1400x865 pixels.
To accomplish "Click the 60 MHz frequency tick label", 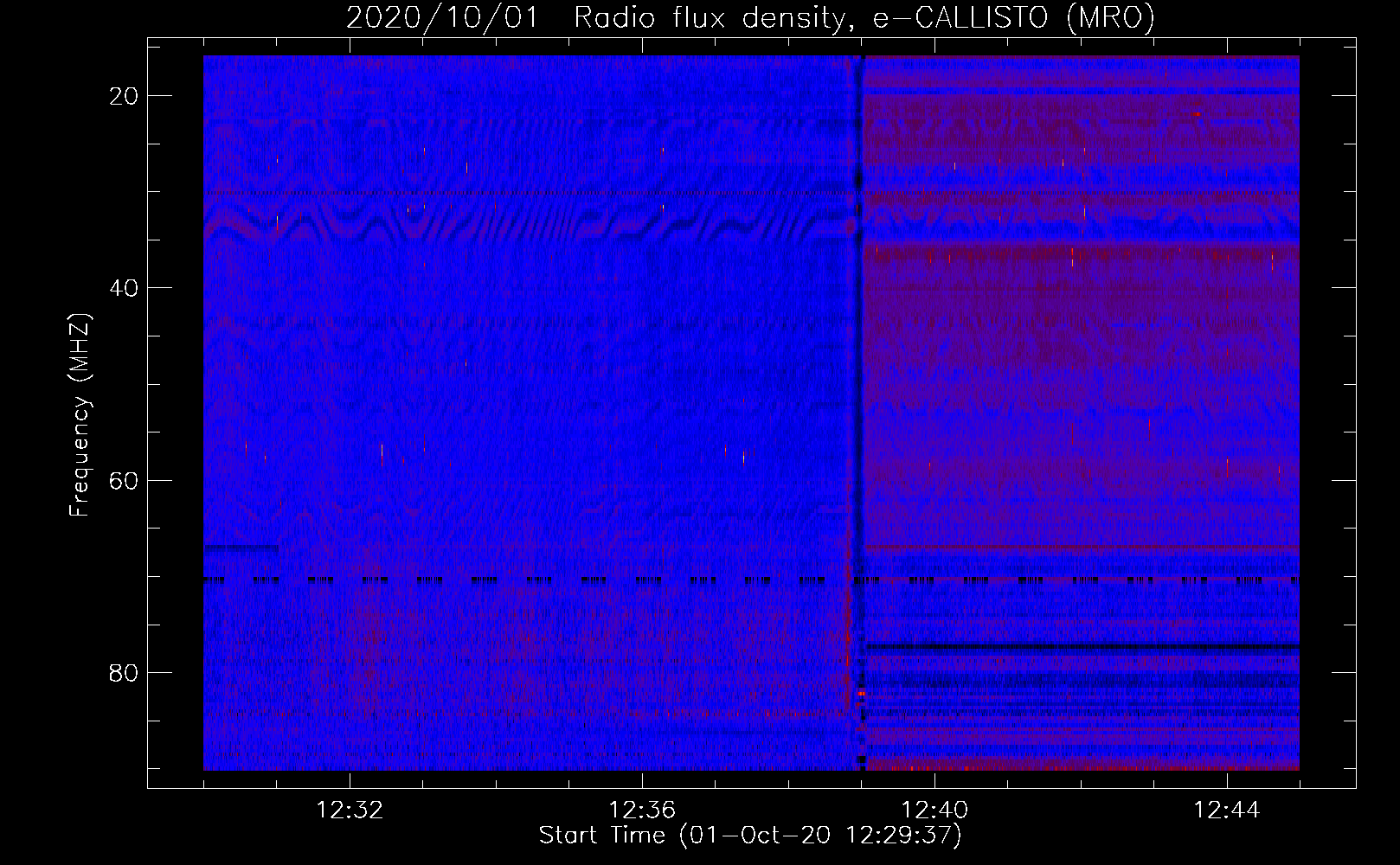I will click(x=125, y=480).
